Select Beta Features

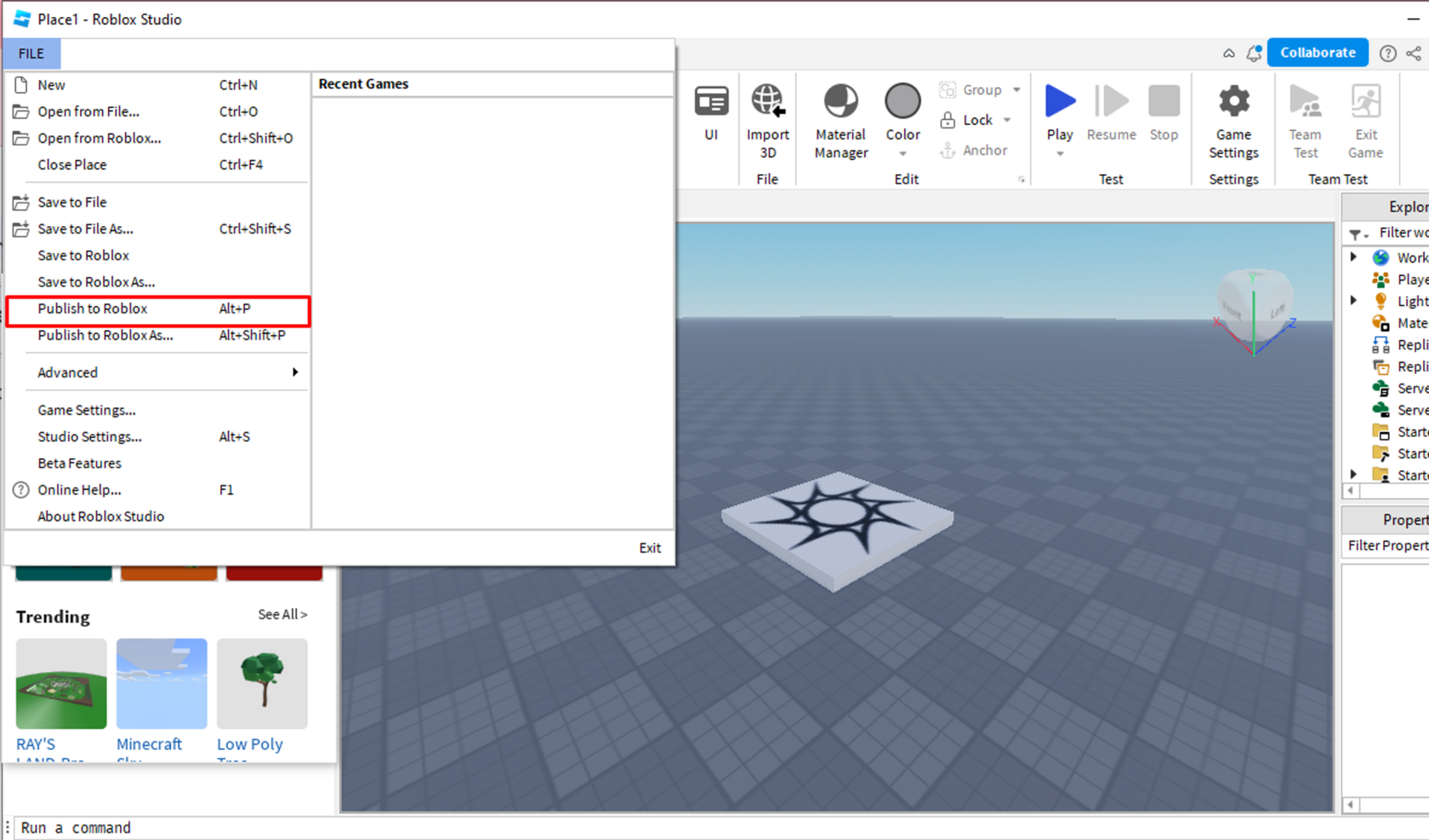[x=157, y=463]
